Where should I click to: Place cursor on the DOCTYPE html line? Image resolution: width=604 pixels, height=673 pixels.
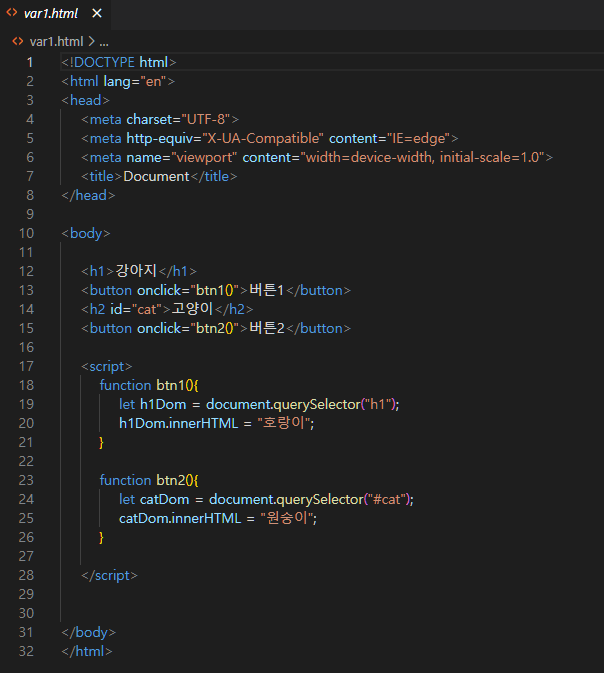(118, 62)
